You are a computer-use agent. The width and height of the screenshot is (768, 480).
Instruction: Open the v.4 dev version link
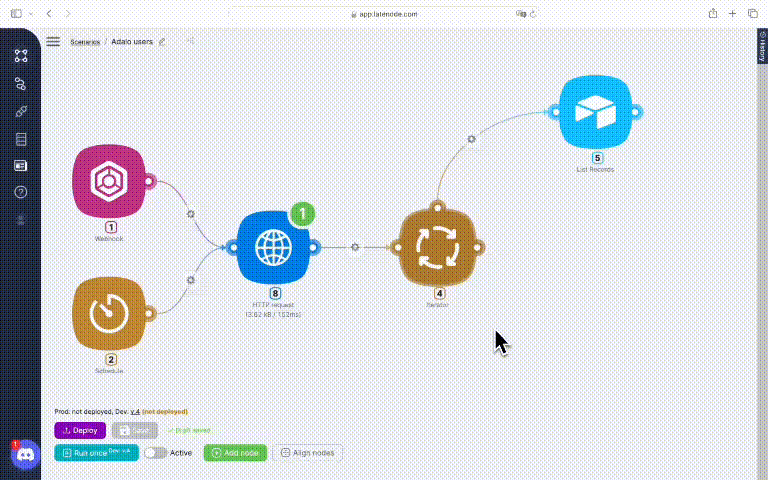click(x=134, y=411)
